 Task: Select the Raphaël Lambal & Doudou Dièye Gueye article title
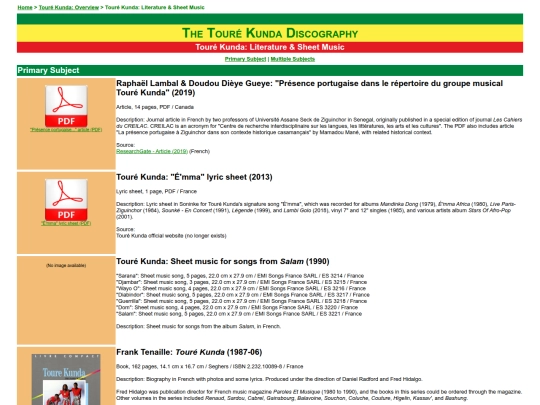pyautogui.click(x=310, y=88)
